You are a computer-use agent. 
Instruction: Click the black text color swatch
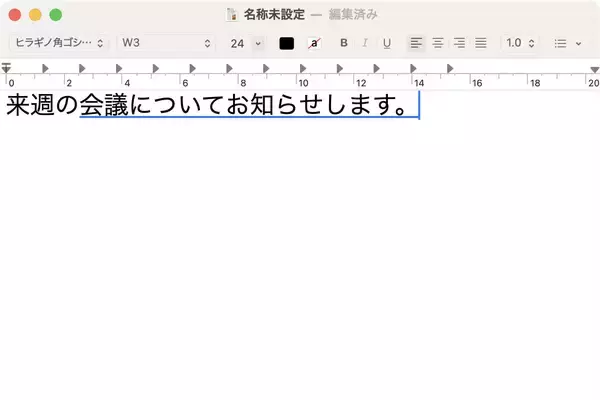pos(287,44)
